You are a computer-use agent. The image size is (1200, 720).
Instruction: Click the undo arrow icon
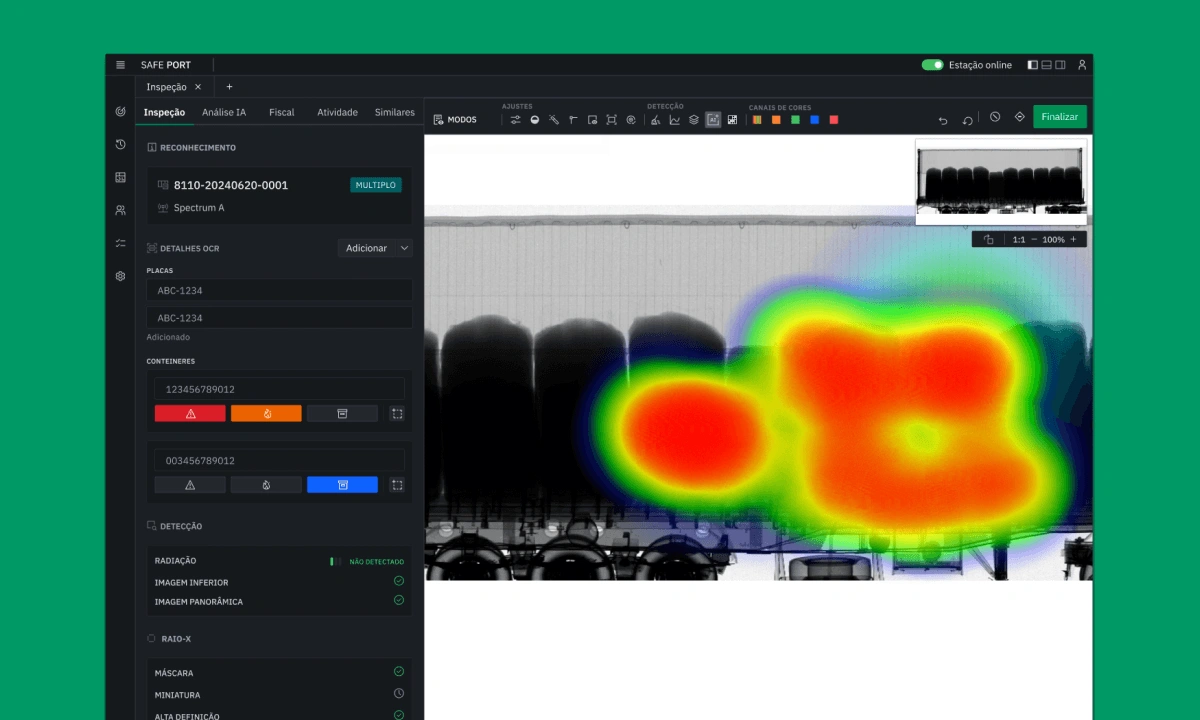pyautogui.click(x=943, y=120)
